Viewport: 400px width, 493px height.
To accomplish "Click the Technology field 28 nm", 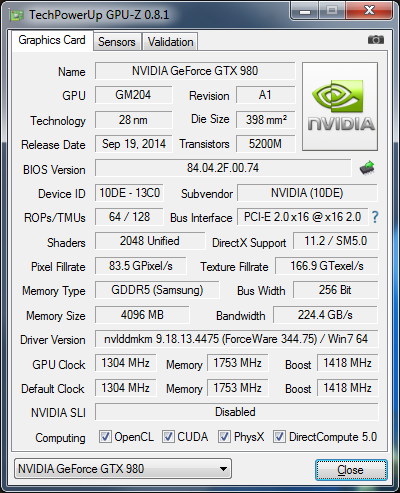I will [x=133, y=120].
